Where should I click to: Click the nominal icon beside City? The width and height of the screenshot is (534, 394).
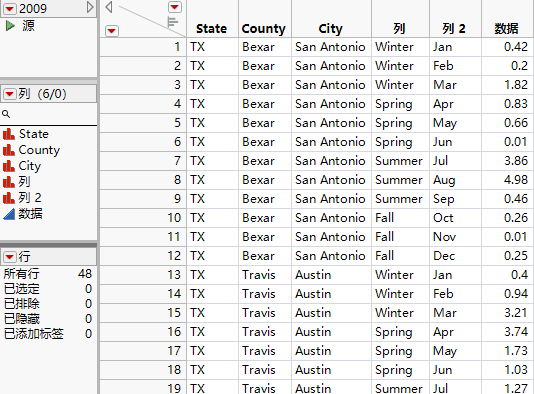(9, 166)
